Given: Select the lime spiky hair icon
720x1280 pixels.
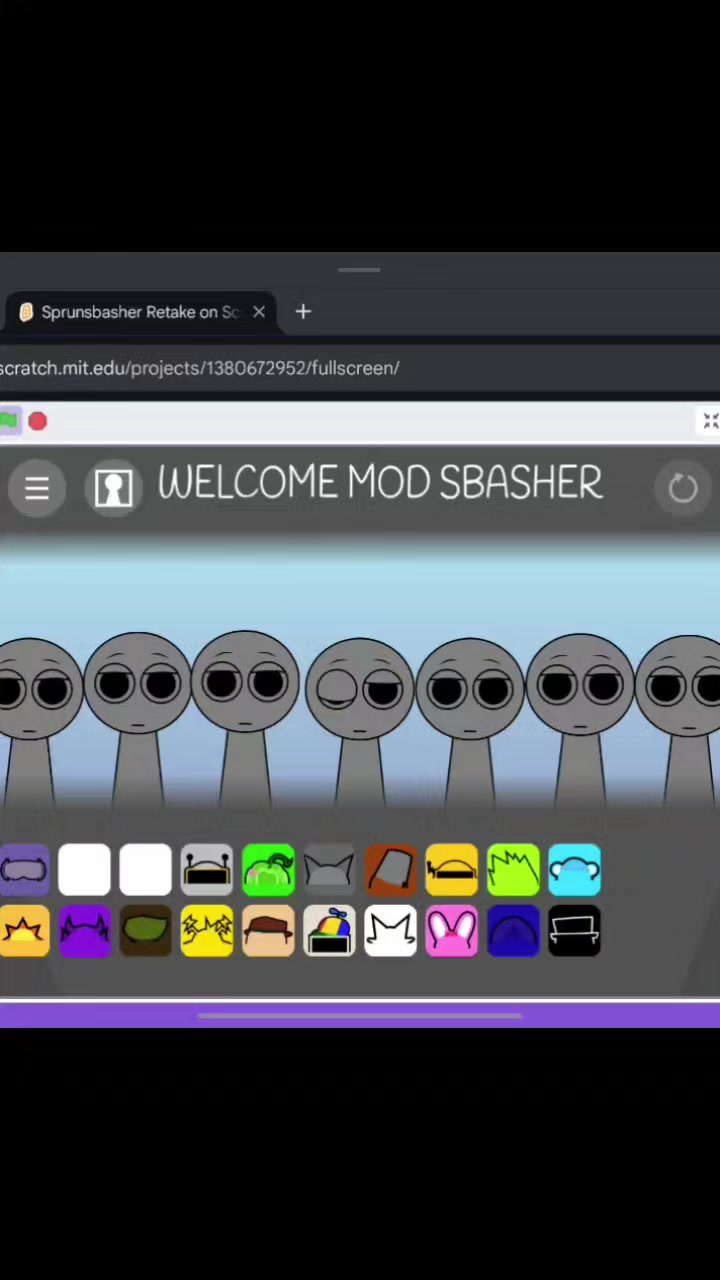Looking at the screenshot, I should (x=513, y=869).
